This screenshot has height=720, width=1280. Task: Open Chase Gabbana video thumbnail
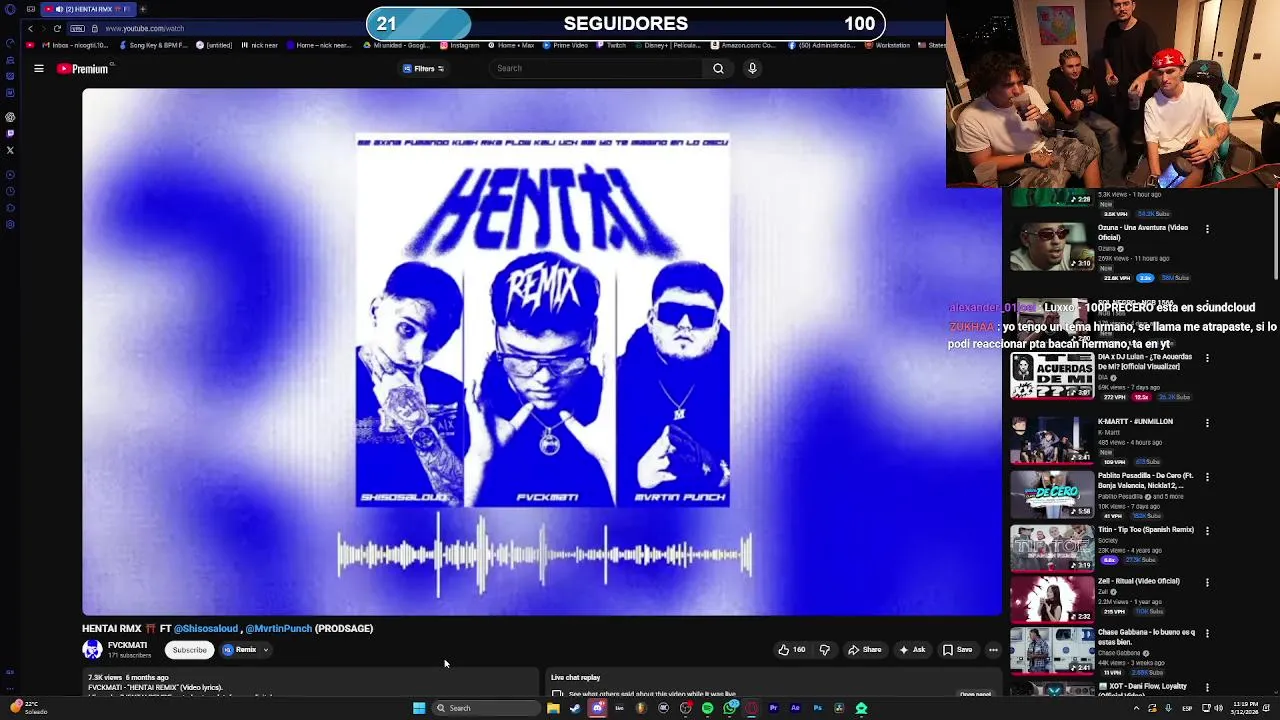click(1051, 651)
